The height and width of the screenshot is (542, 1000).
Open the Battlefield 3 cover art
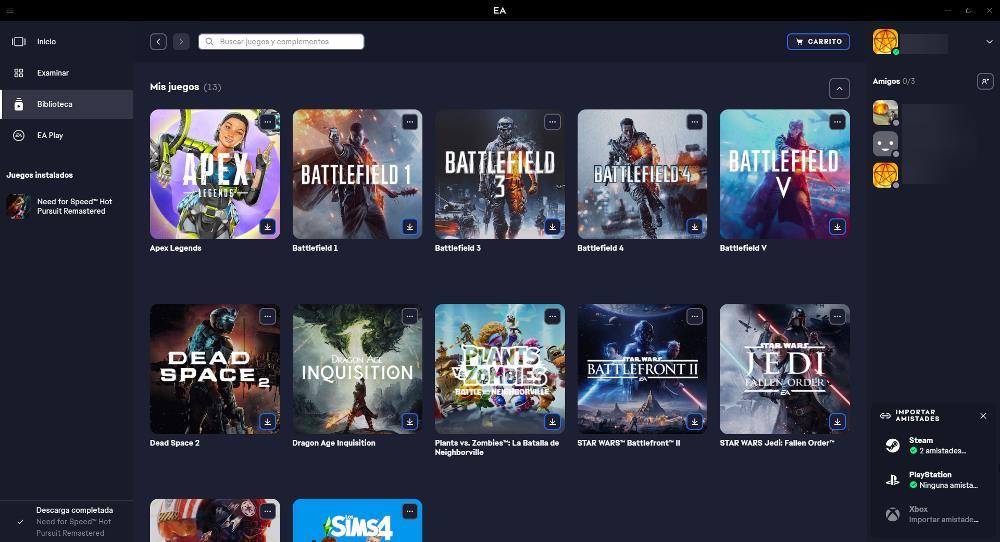(500, 174)
